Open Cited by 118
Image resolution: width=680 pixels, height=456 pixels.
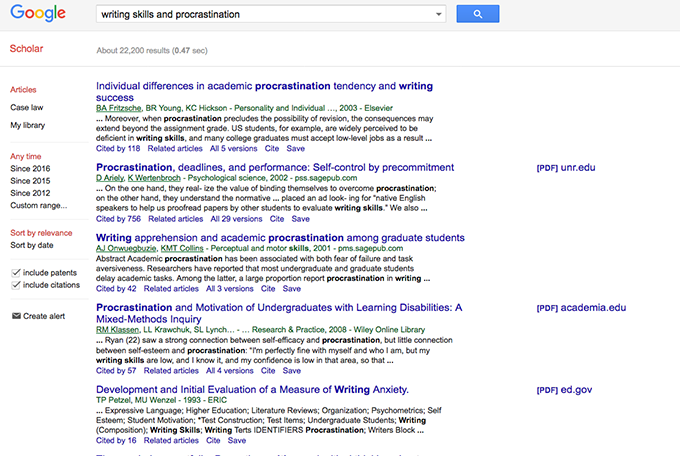118,148
